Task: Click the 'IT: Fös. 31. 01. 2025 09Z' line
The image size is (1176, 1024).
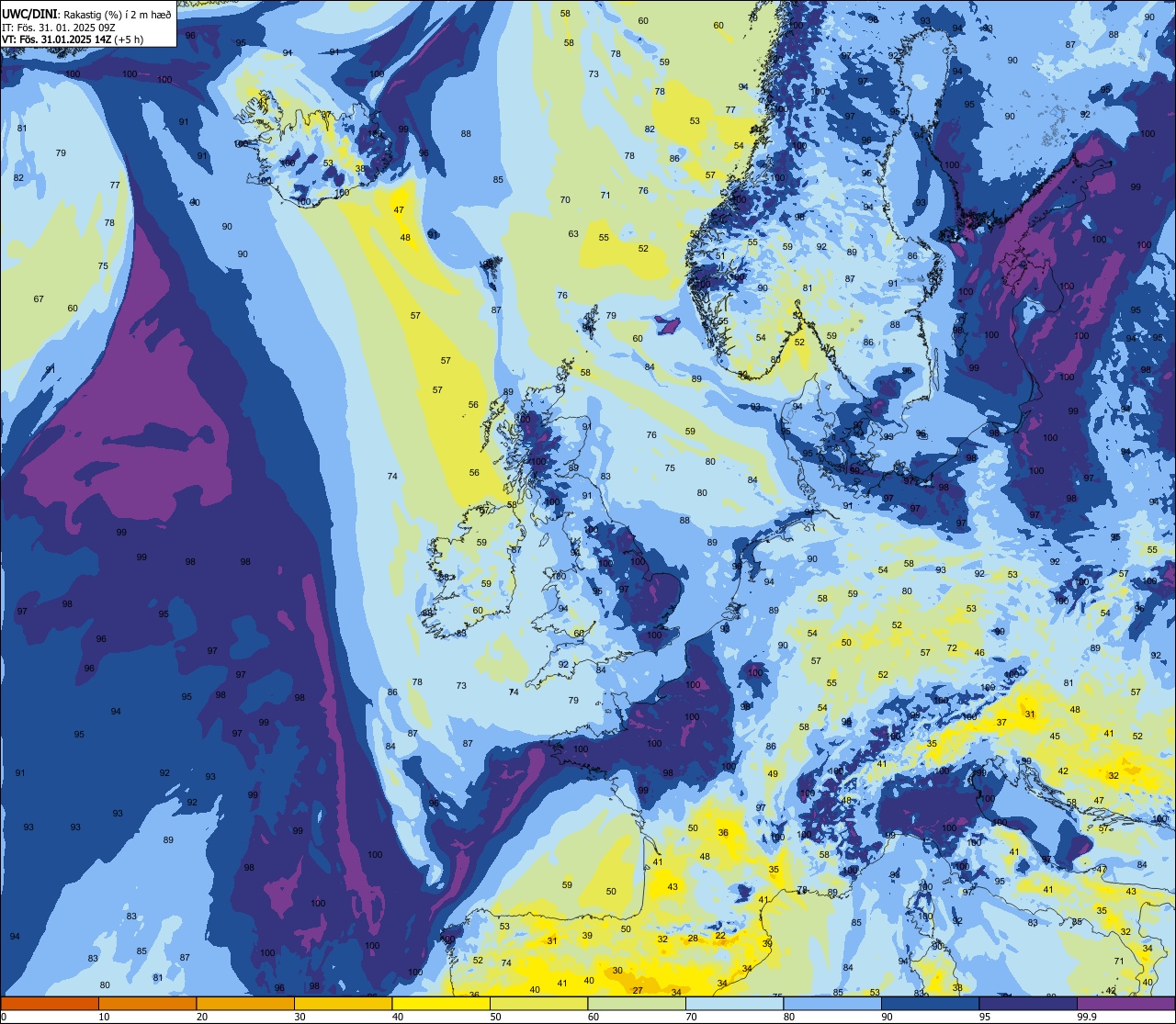Action: [x=58, y=28]
